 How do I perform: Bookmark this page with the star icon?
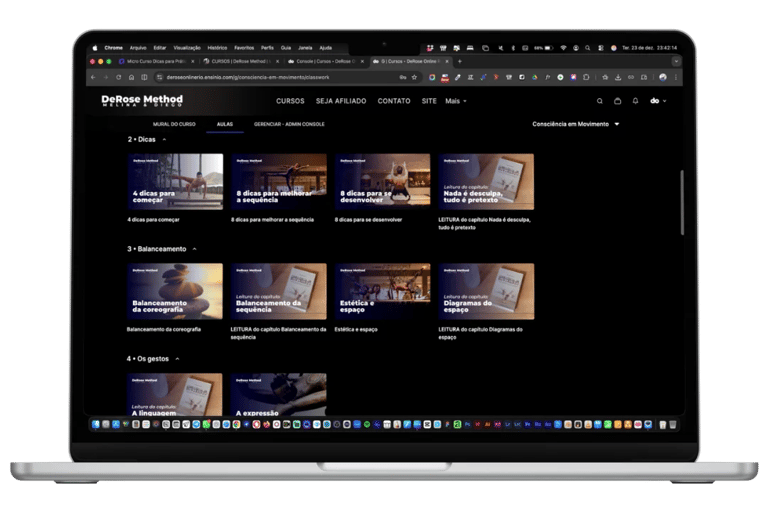(x=414, y=77)
